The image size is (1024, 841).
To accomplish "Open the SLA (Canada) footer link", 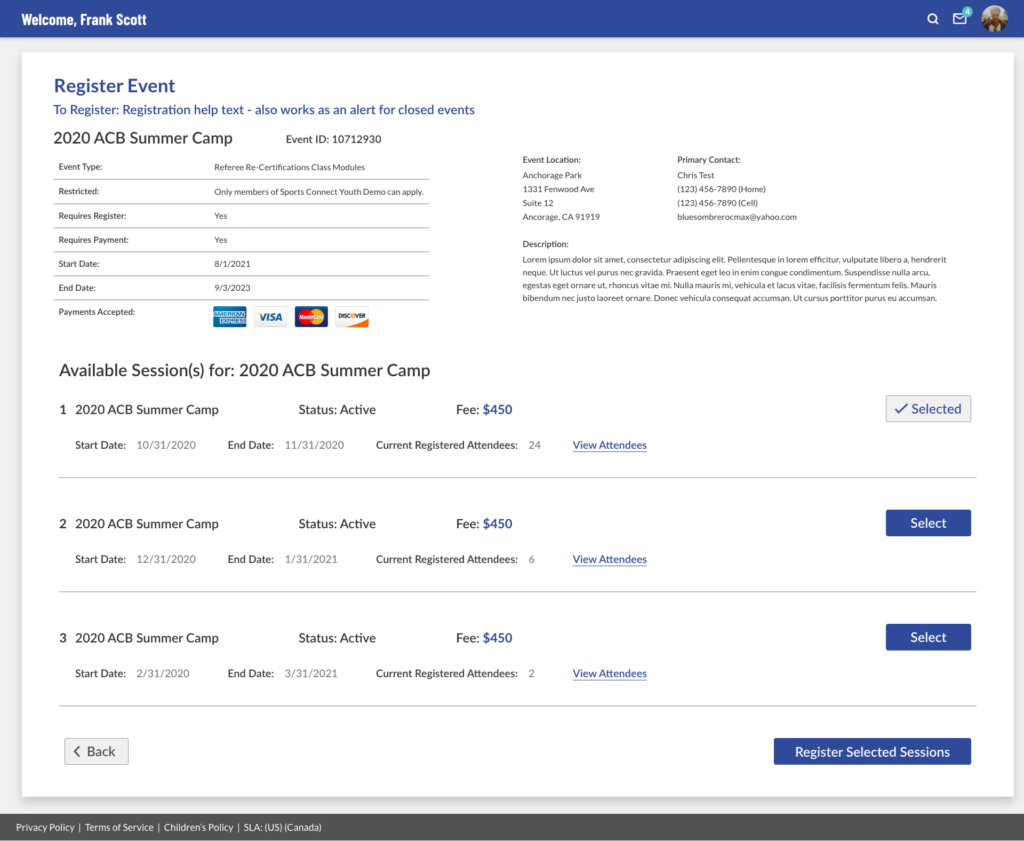I will [305, 827].
